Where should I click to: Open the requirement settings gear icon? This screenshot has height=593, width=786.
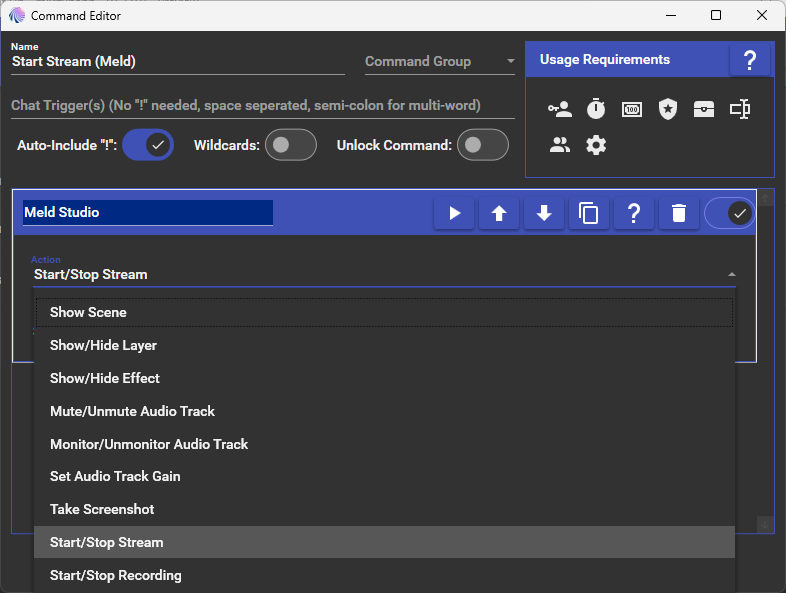click(x=596, y=145)
